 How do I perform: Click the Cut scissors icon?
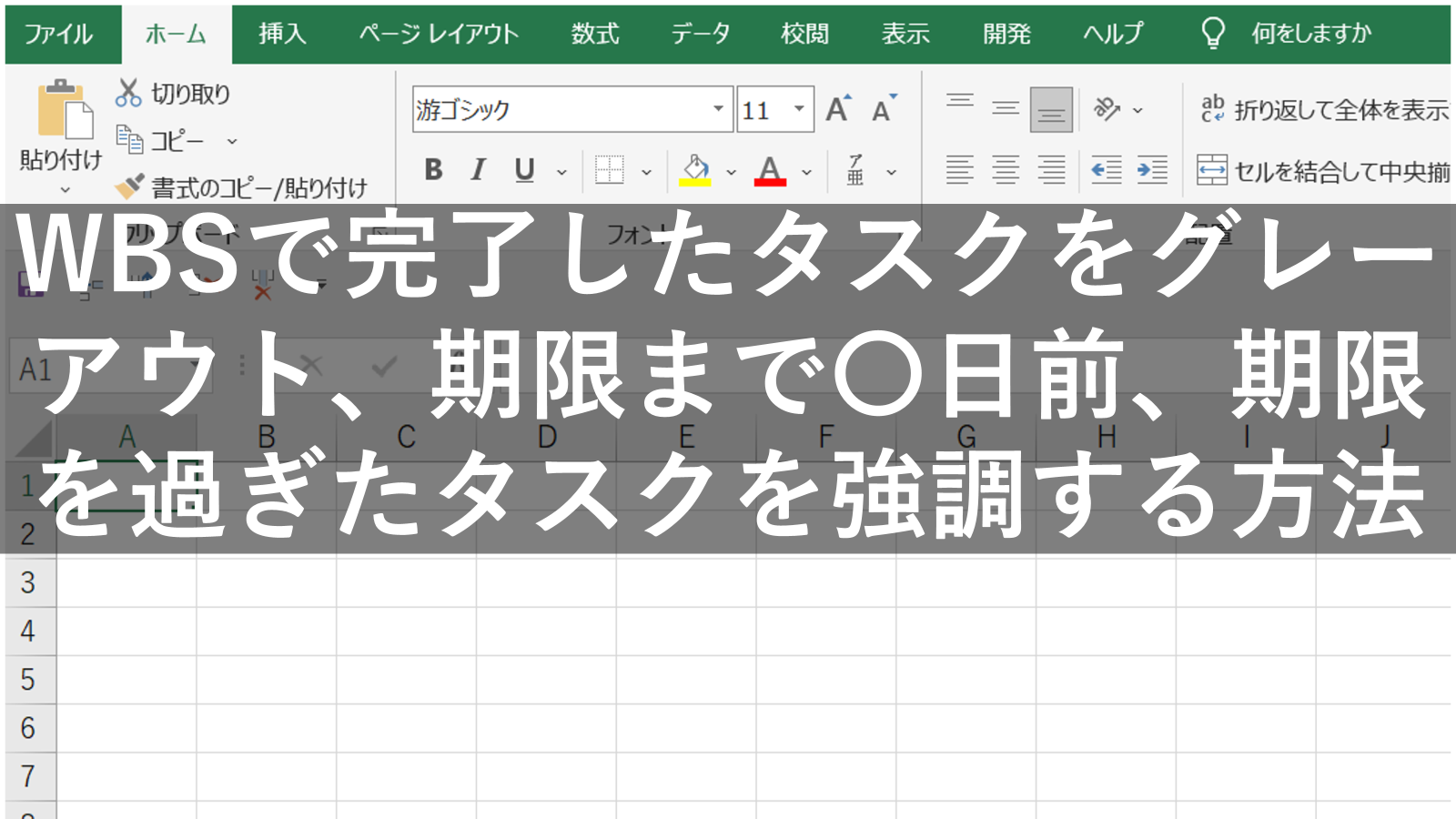(x=128, y=93)
